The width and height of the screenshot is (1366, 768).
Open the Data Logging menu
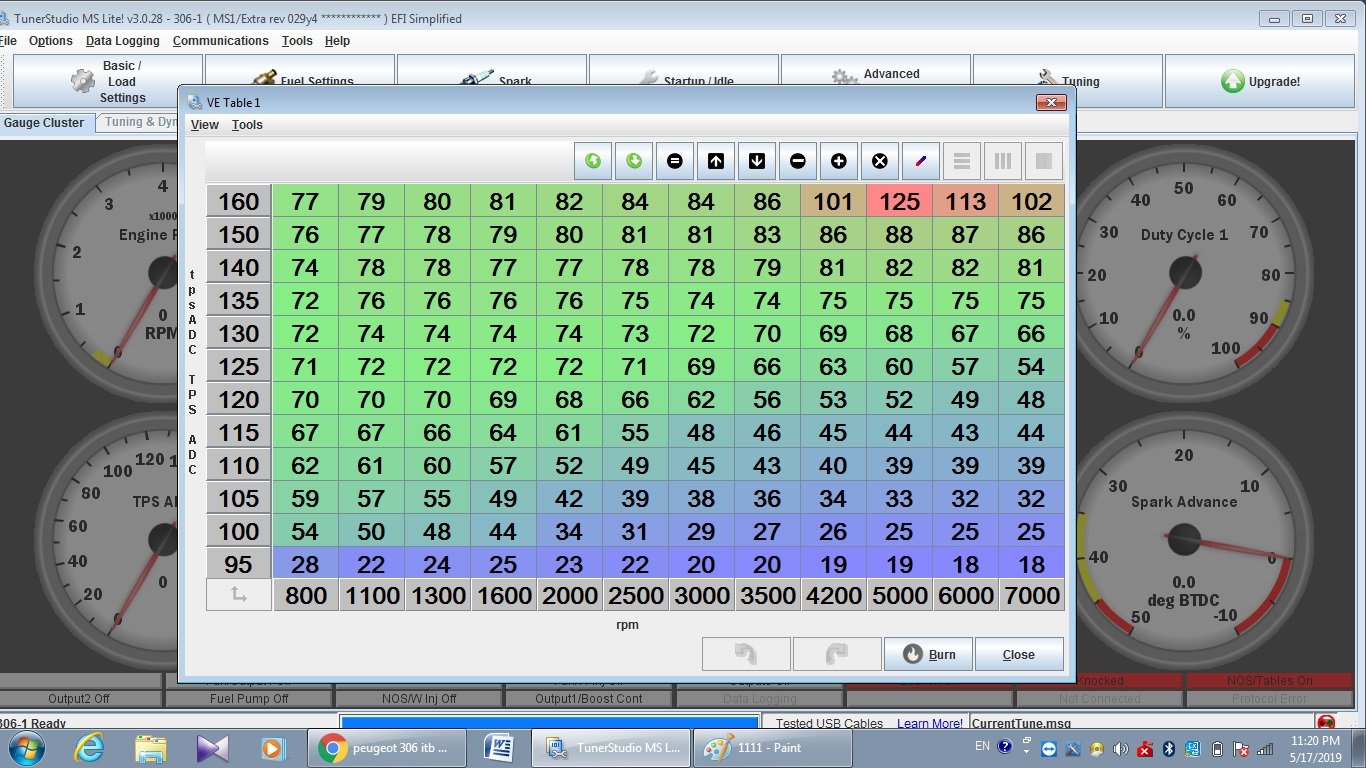(122, 41)
